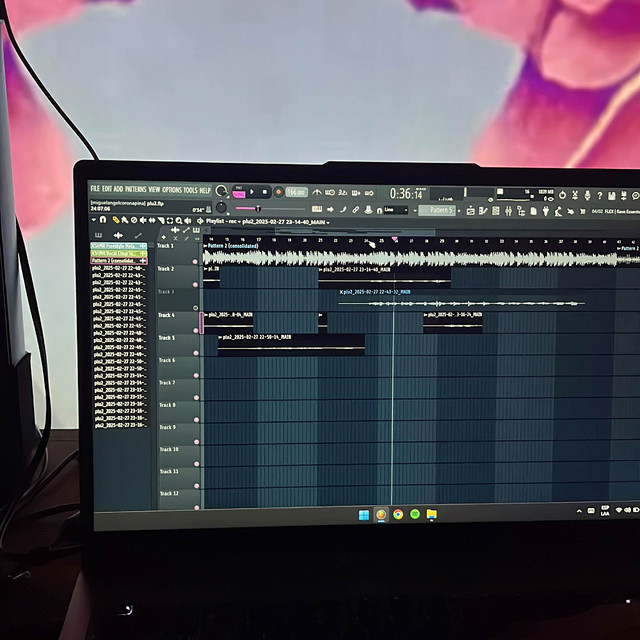This screenshot has width=640, height=640.
Task: Select the playlist zoom tool
Action: [179, 221]
